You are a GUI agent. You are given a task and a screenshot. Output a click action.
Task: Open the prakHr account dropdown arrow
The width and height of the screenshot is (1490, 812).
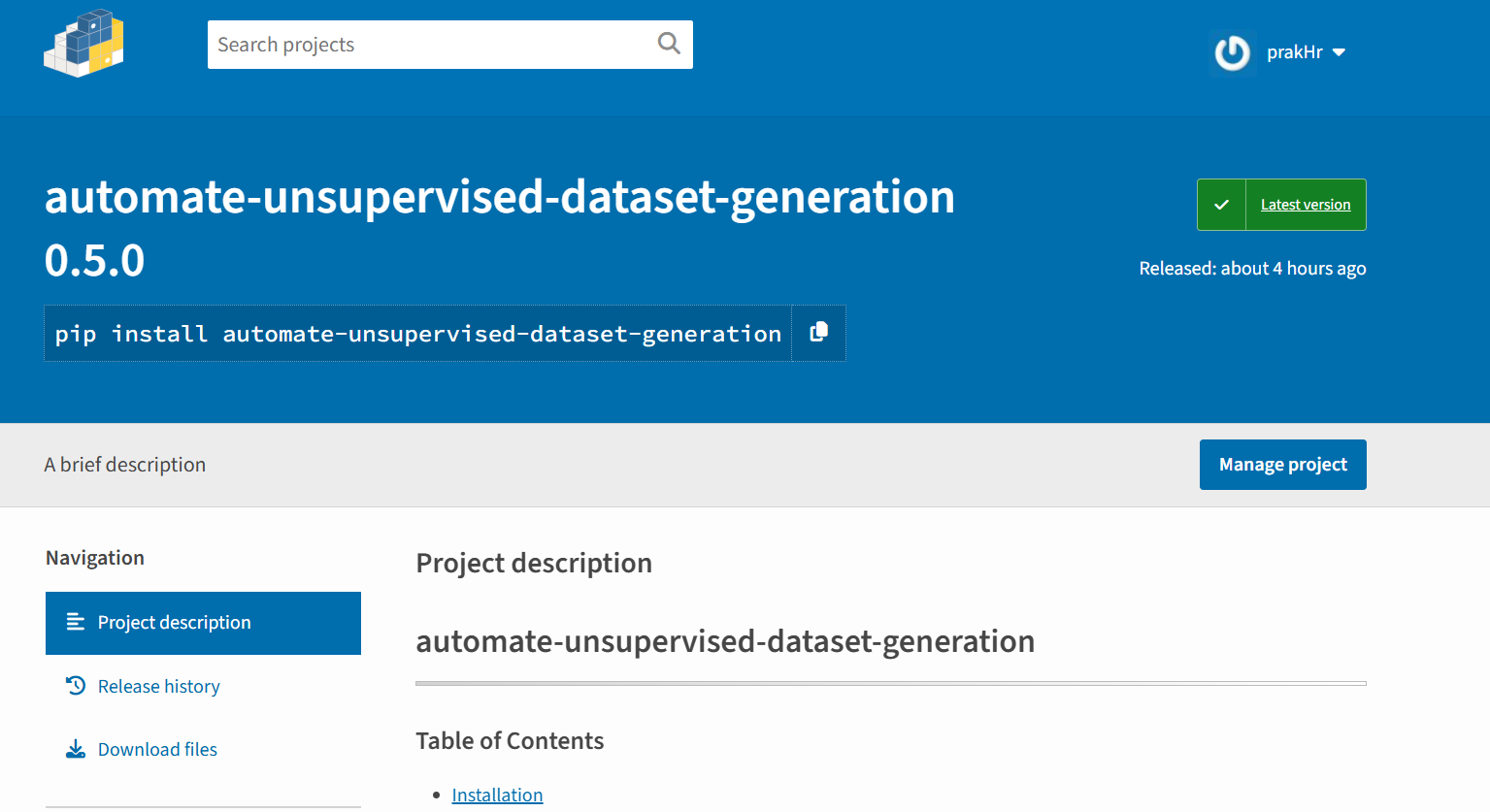(1340, 52)
